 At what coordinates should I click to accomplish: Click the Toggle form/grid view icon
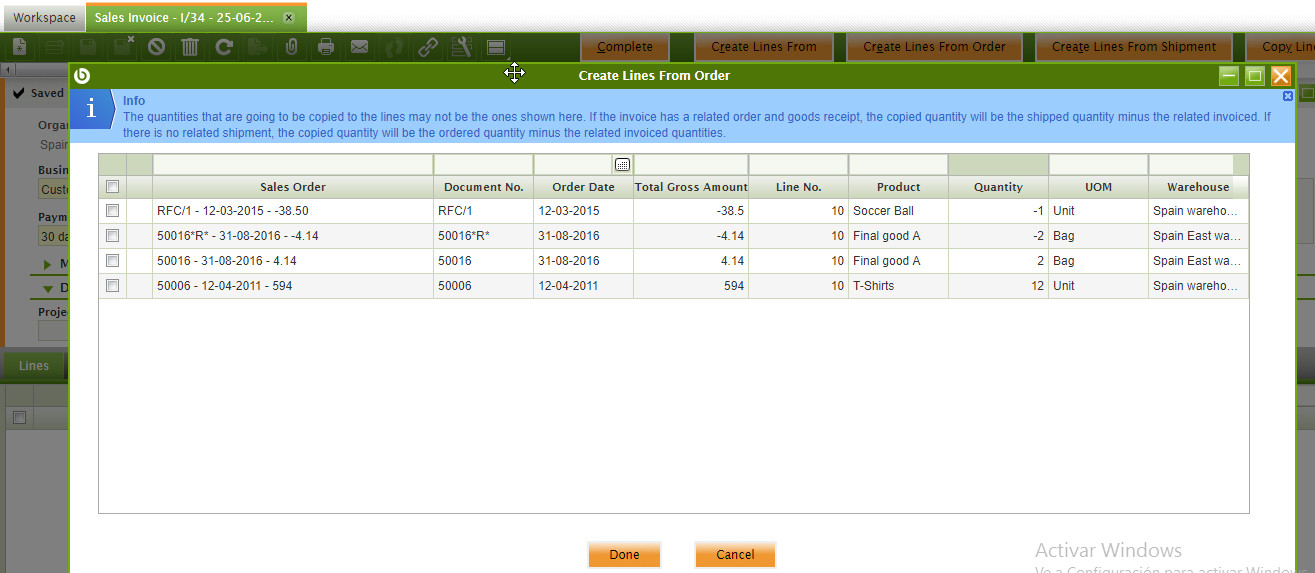pos(496,47)
